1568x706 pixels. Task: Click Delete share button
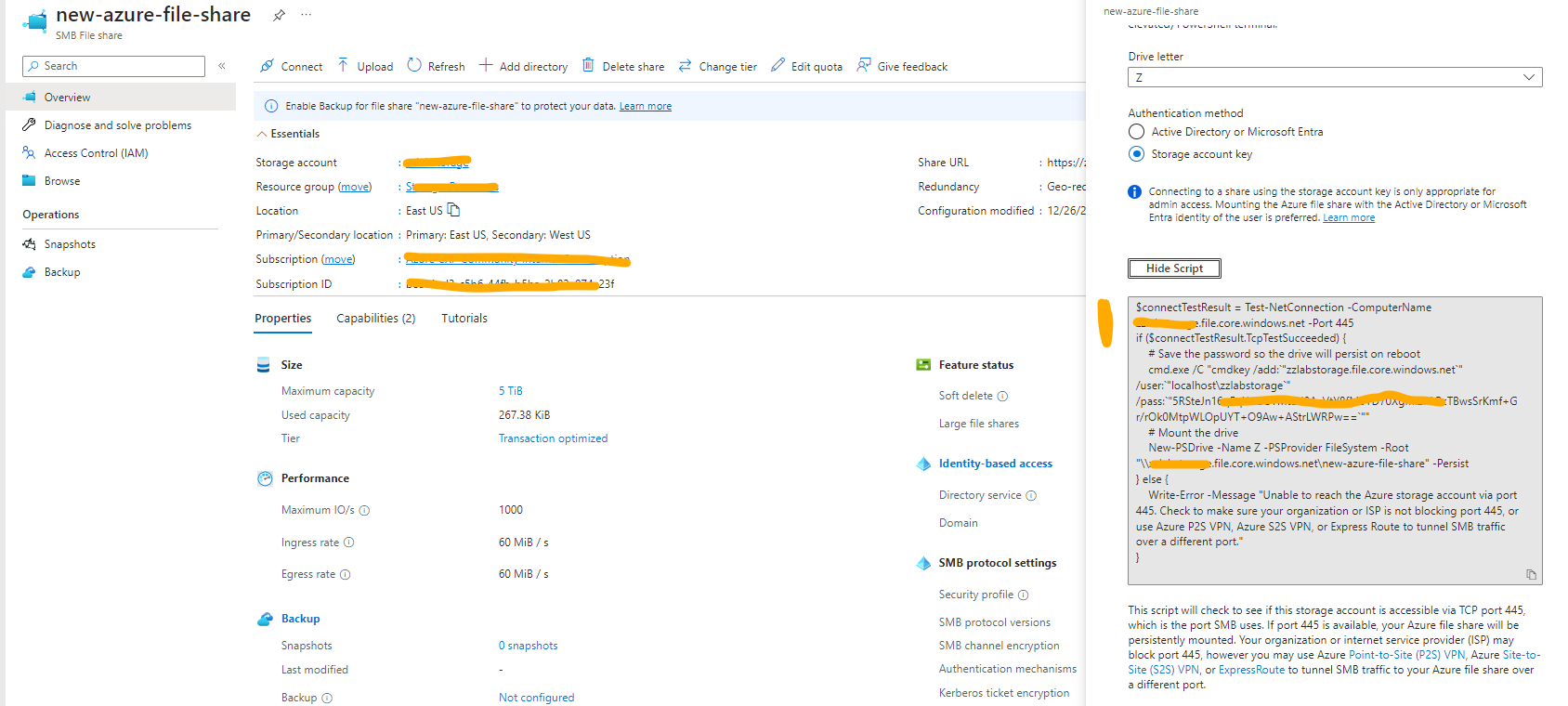[623, 66]
